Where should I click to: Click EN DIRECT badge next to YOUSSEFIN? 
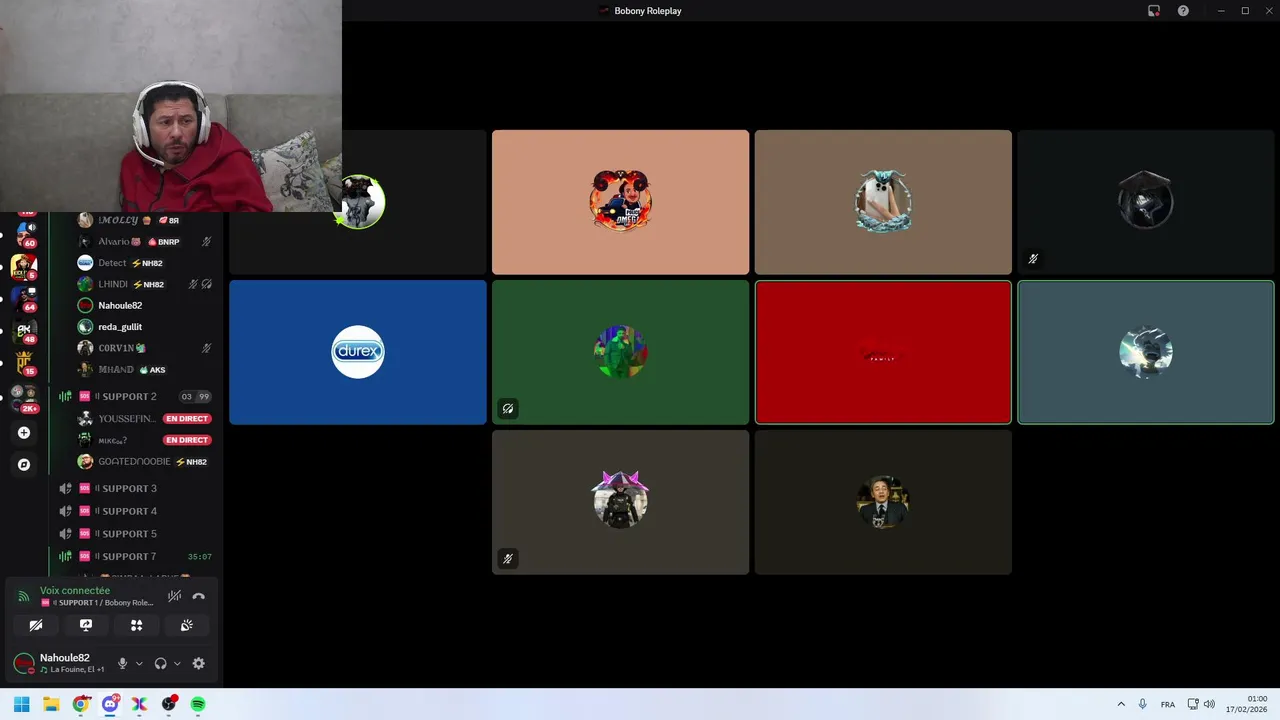point(187,419)
